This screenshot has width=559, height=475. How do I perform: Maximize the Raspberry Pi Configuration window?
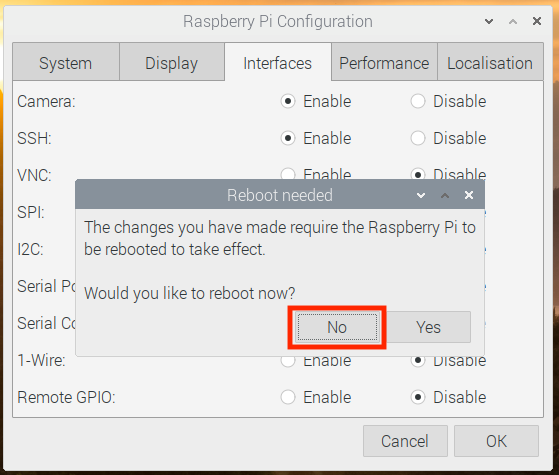click(513, 21)
